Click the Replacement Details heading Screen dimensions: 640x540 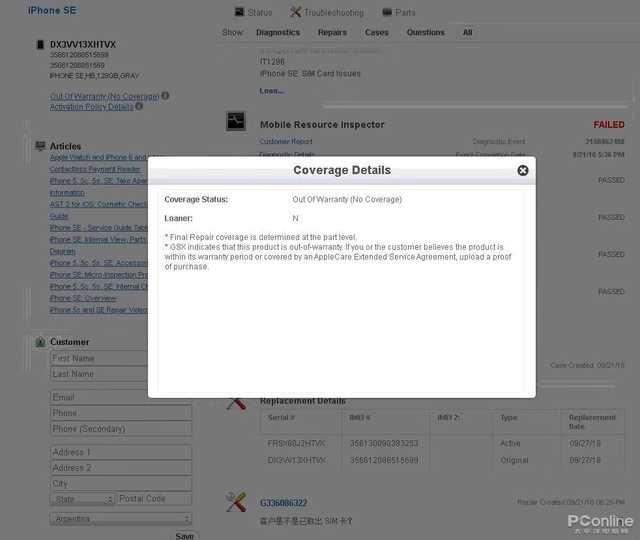[x=303, y=401]
